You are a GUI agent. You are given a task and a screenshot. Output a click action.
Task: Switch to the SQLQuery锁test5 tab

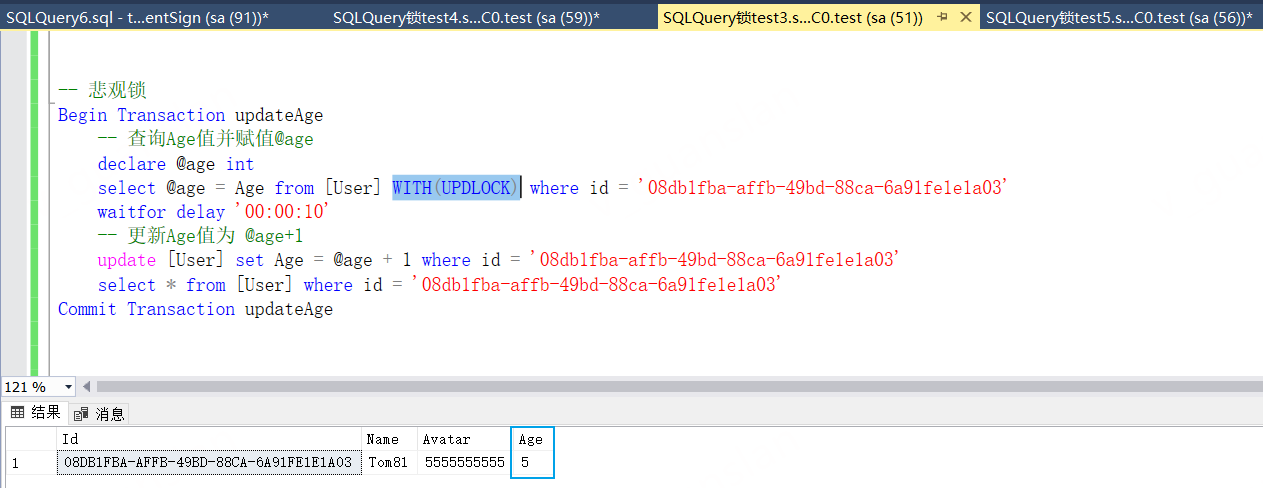click(x=1118, y=18)
